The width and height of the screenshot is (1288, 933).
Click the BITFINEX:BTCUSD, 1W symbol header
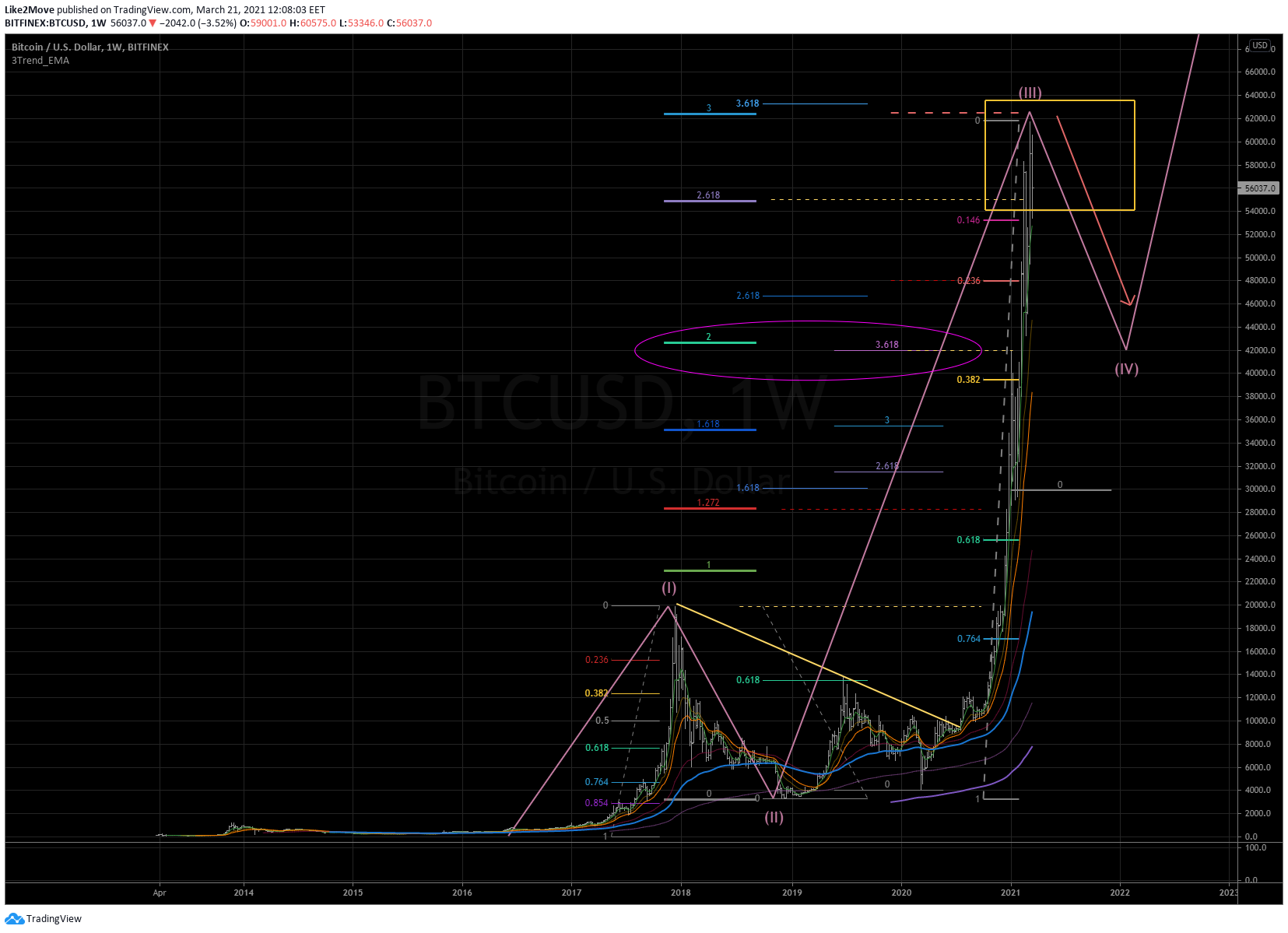point(55,23)
